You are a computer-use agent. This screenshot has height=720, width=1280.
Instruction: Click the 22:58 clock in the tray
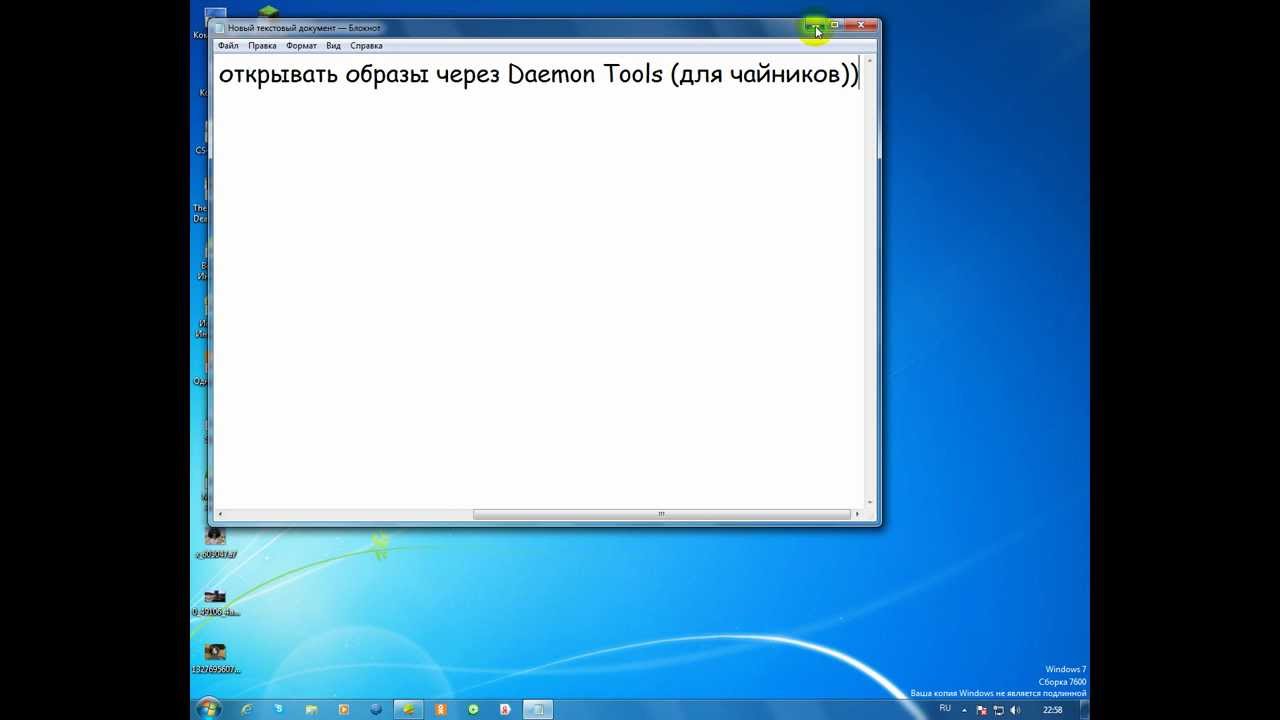1052,710
